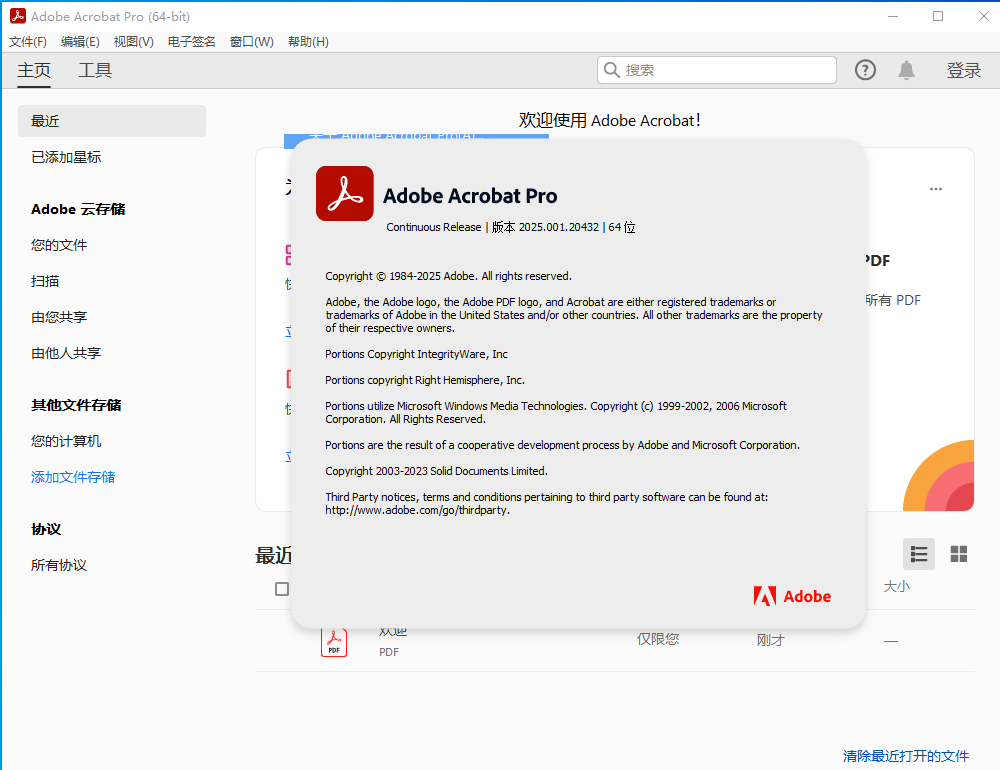Click 清除最近打开的文件 link
1000x770 pixels.
(x=906, y=756)
